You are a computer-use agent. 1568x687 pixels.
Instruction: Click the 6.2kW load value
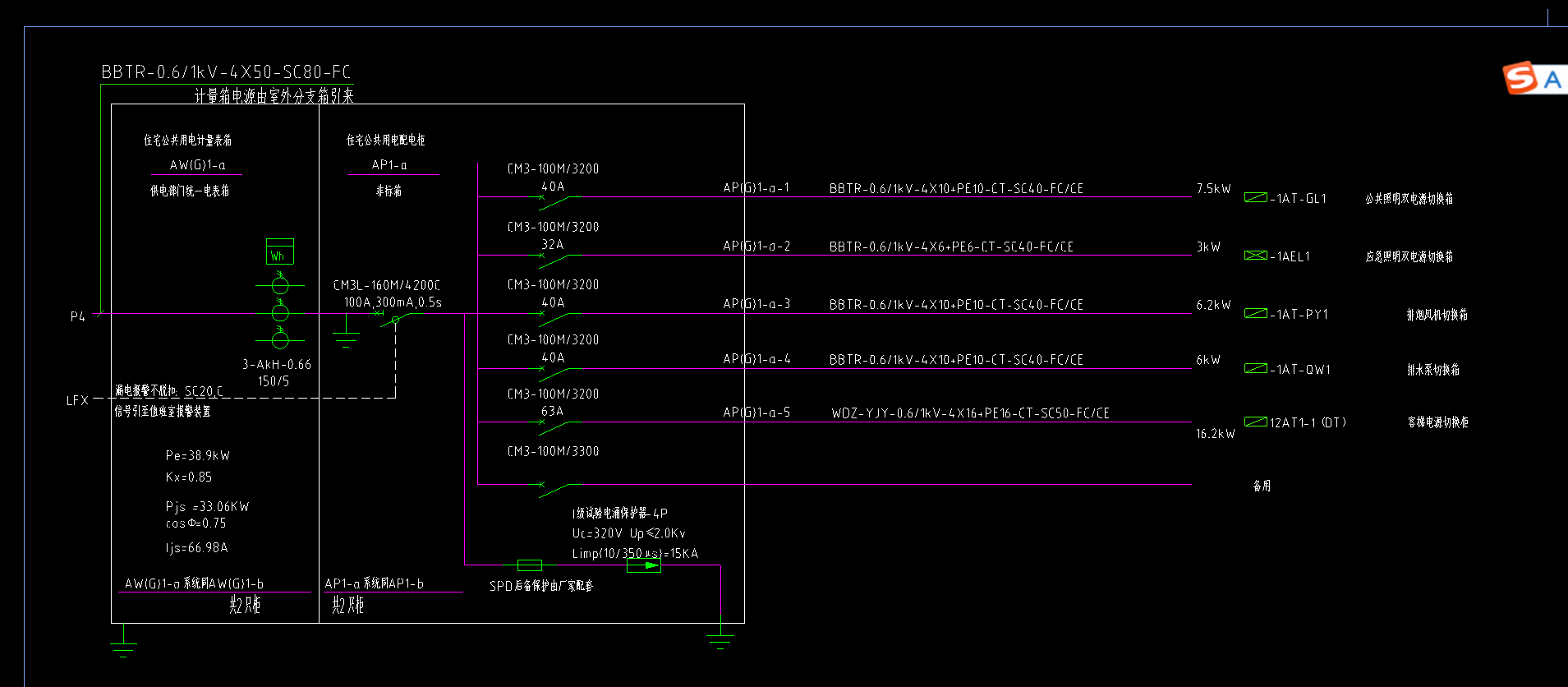pos(1213,305)
